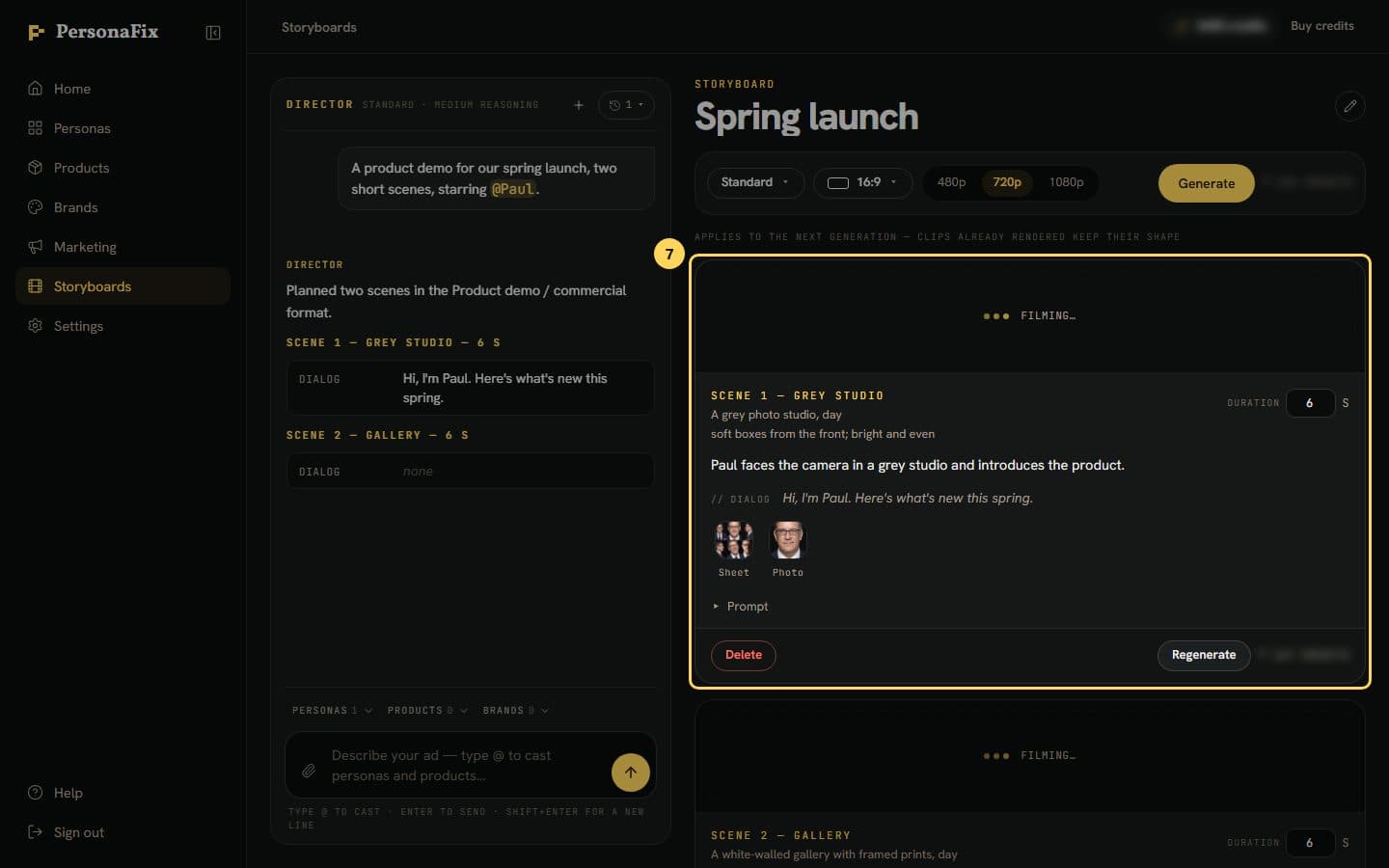Click the attachment paperclip icon
The image size is (1389, 868).
[x=309, y=771]
